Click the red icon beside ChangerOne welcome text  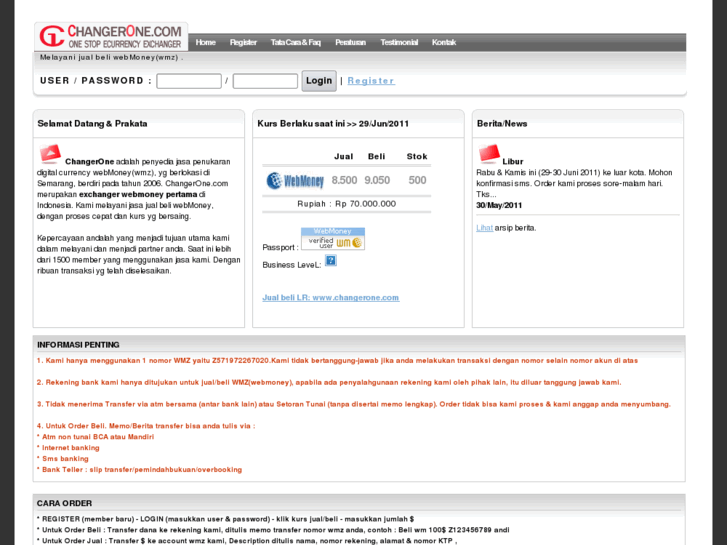(x=50, y=154)
